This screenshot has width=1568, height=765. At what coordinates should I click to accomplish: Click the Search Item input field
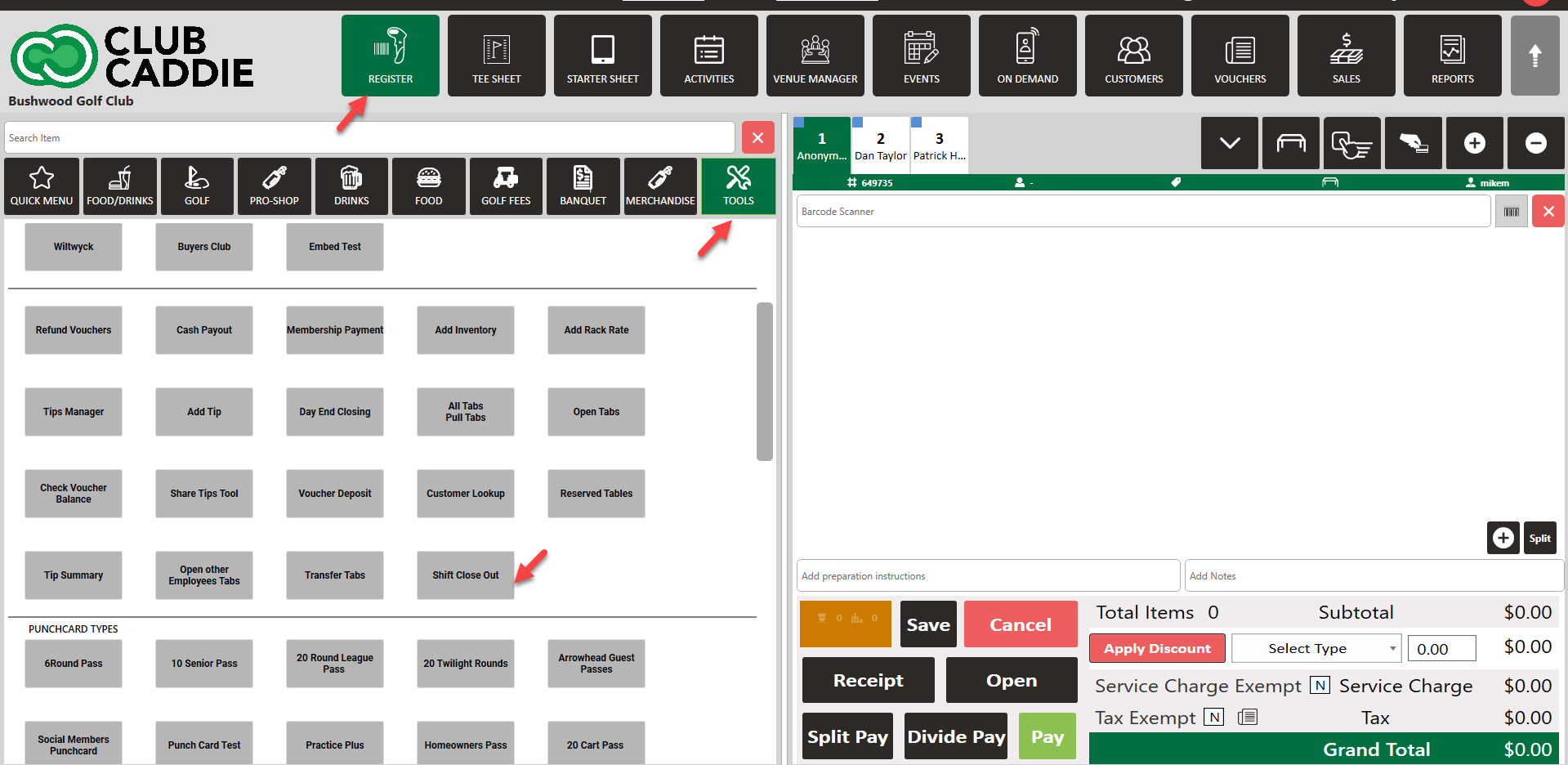point(369,137)
